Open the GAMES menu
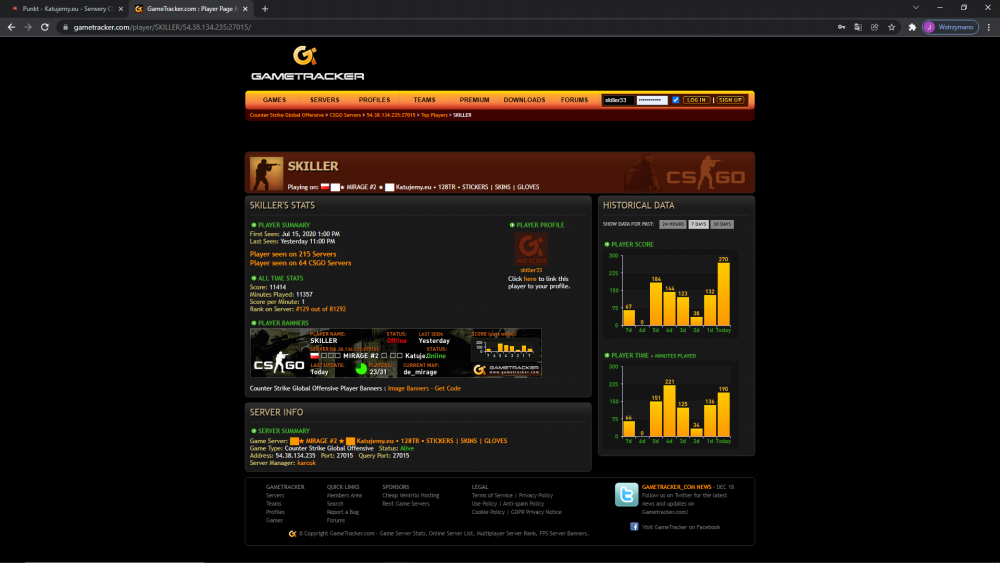Viewport: 1000px width, 563px height. coord(274,99)
